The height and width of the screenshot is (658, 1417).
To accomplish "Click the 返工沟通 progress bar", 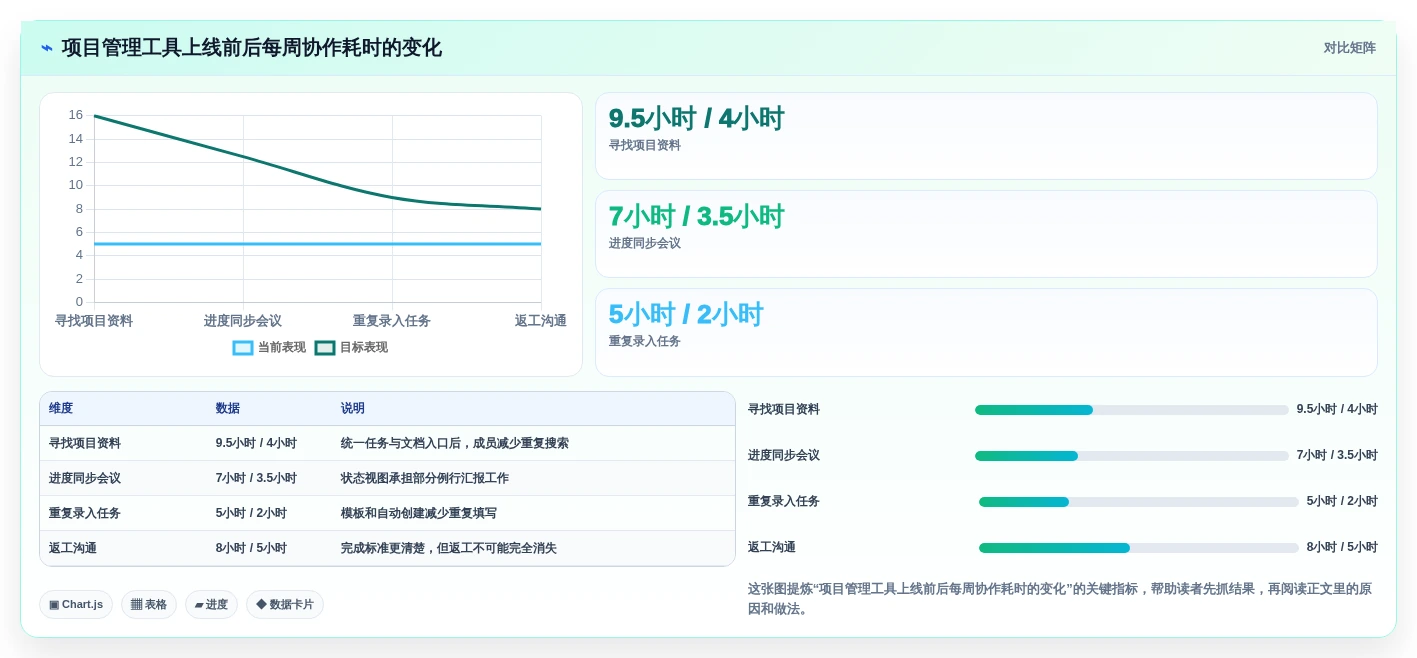I will pyautogui.click(x=1138, y=548).
